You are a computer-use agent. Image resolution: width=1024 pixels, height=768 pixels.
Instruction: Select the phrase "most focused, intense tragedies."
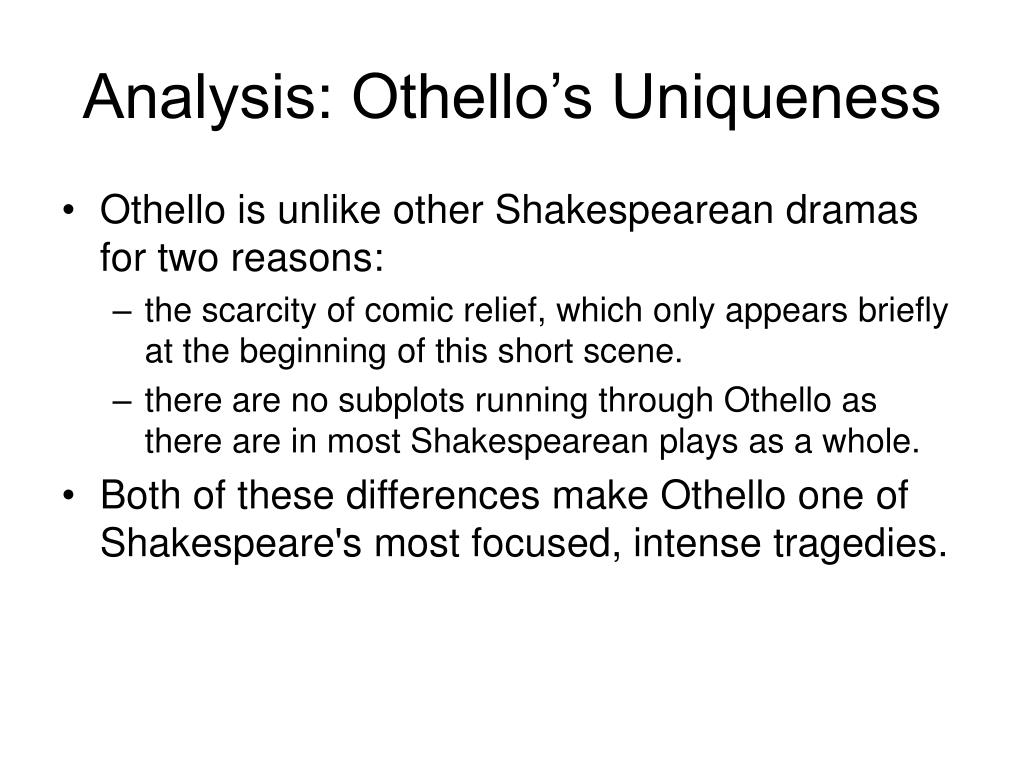[660, 543]
